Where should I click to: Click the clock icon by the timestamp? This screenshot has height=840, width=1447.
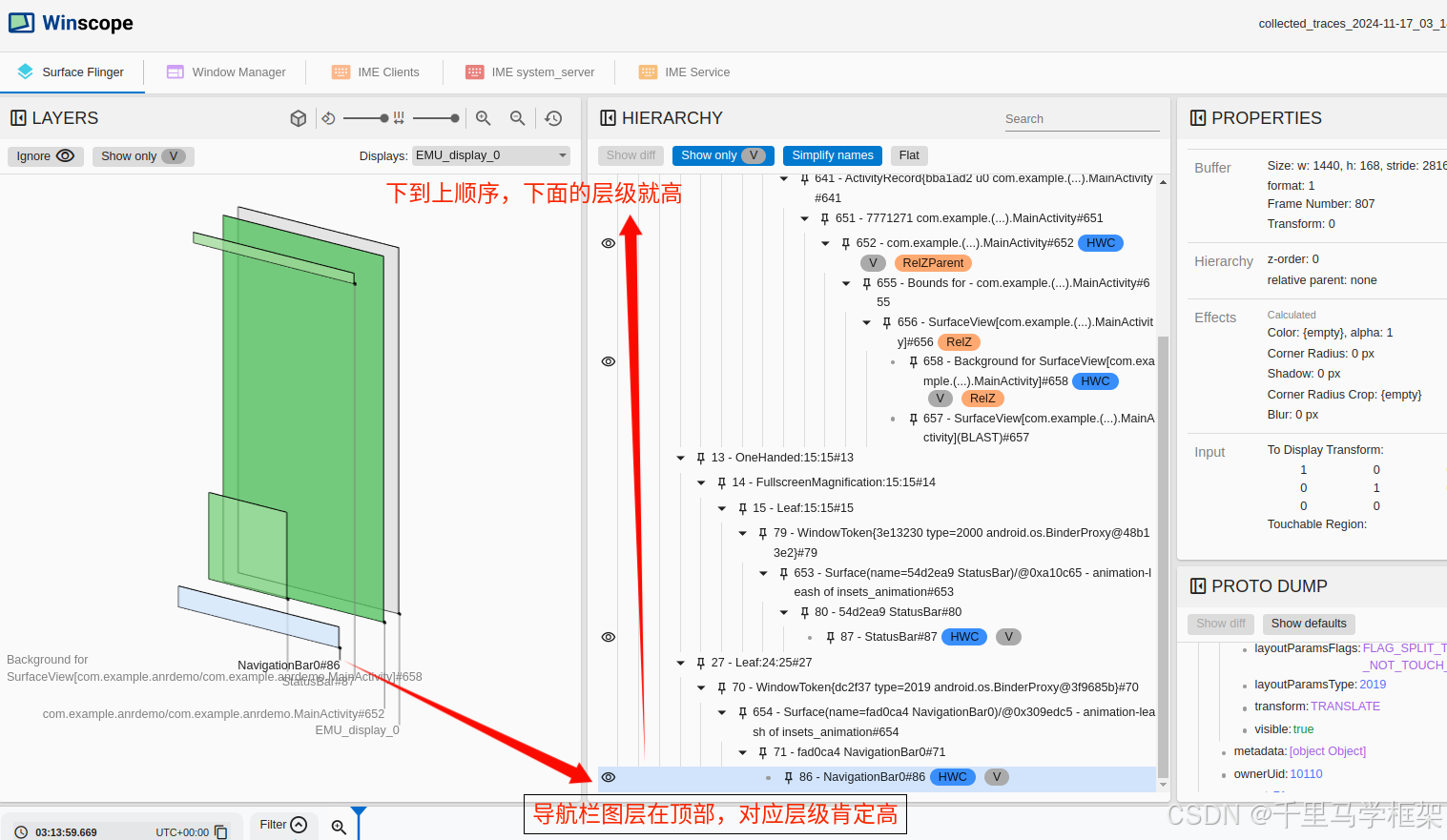click(x=21, y=832)
